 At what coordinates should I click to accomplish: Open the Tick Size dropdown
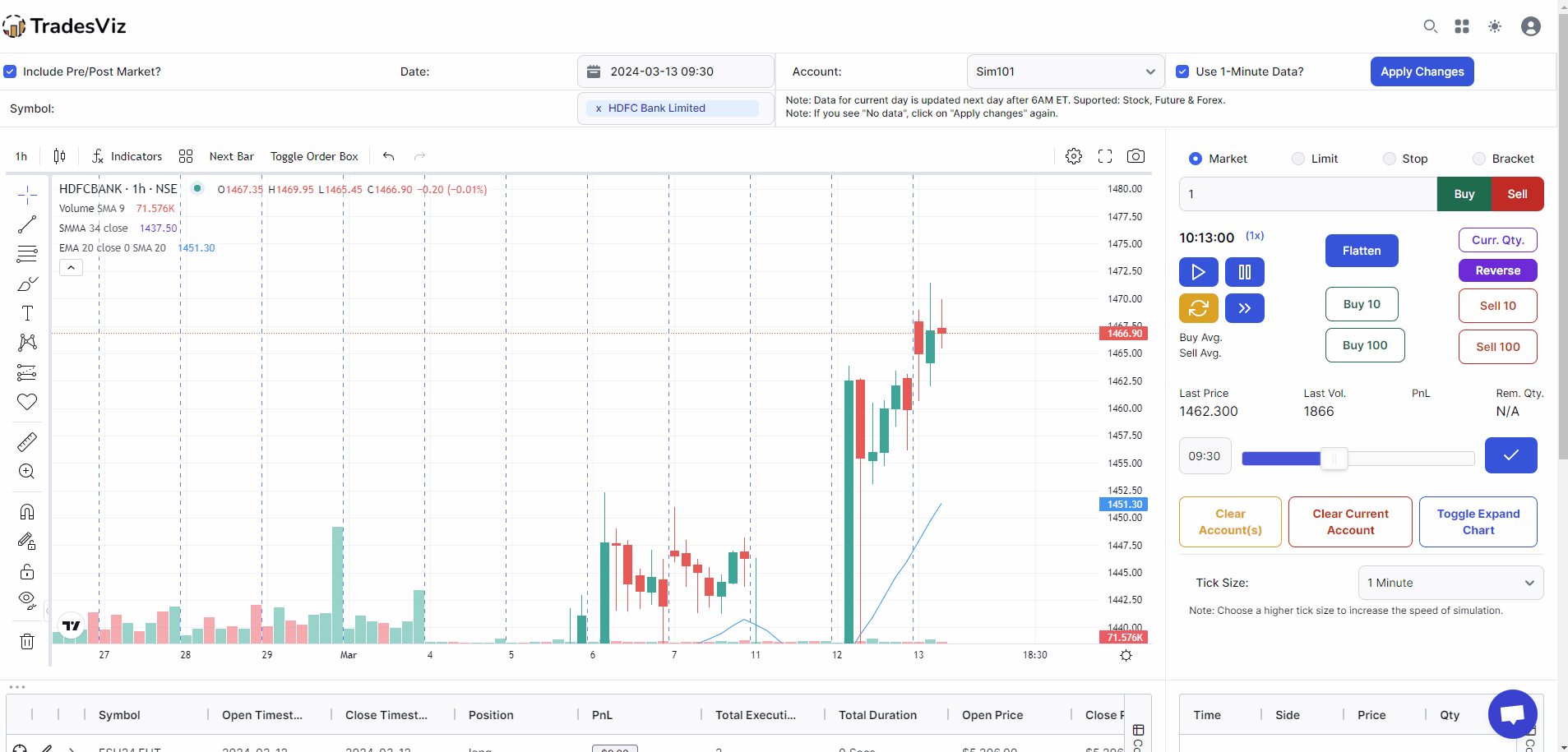pyautogui.click(x=1451, y=583)
